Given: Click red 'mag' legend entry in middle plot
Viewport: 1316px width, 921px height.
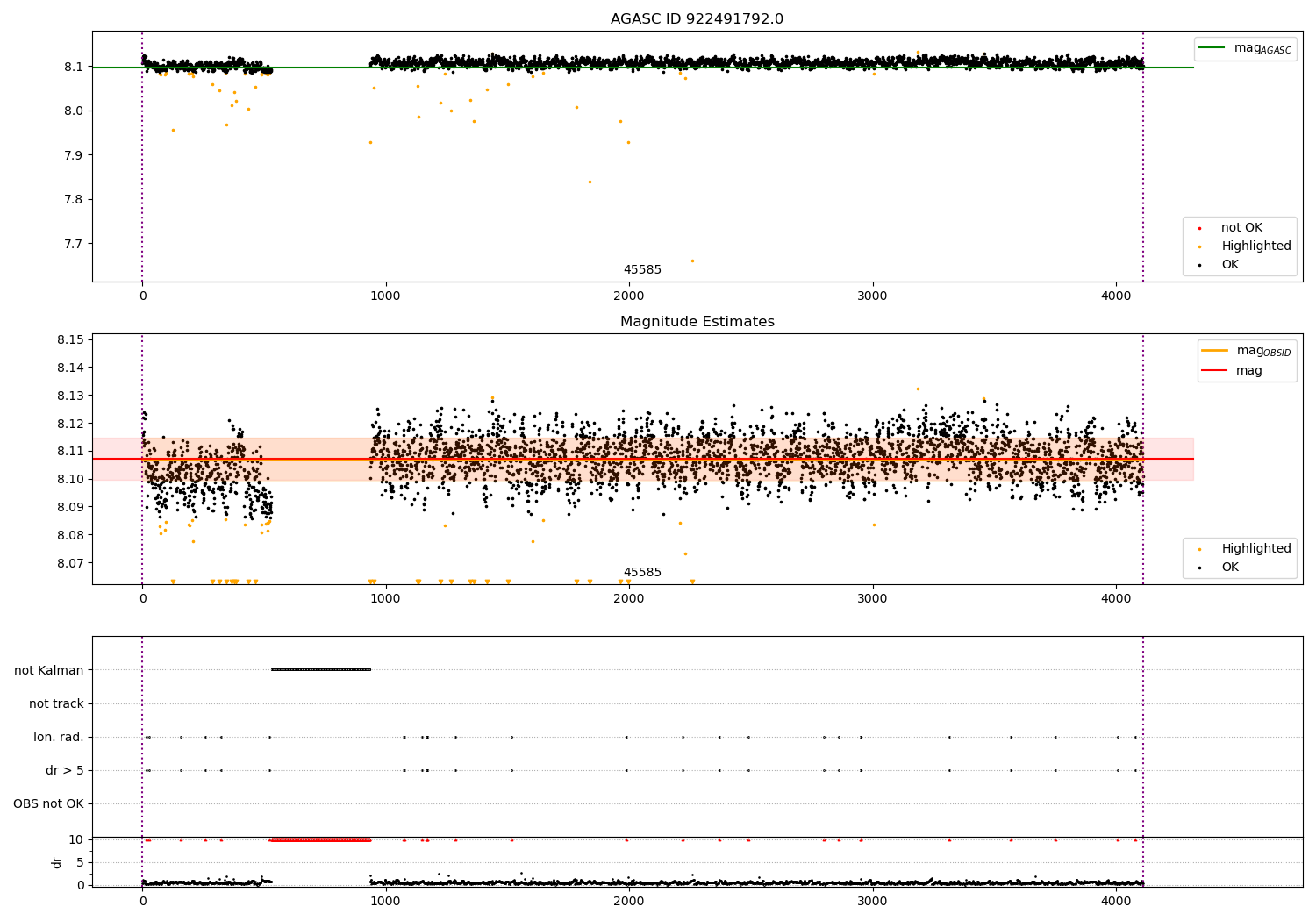Looking at the screenshot, I should click(1248, 371).
